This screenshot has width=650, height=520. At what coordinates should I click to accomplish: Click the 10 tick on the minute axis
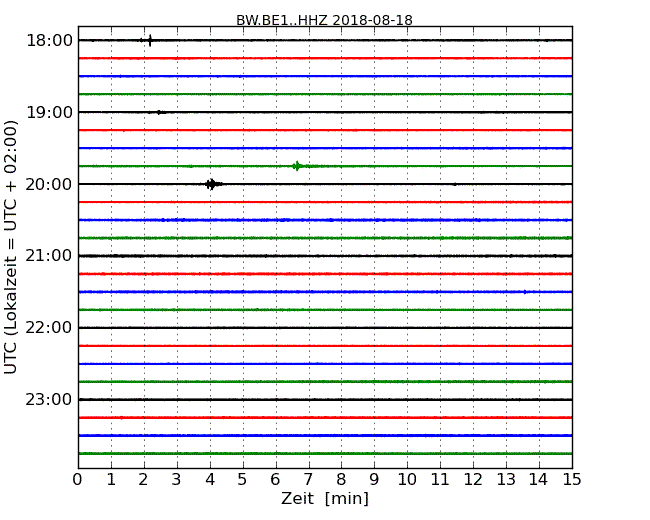click(x=407, y=480)
